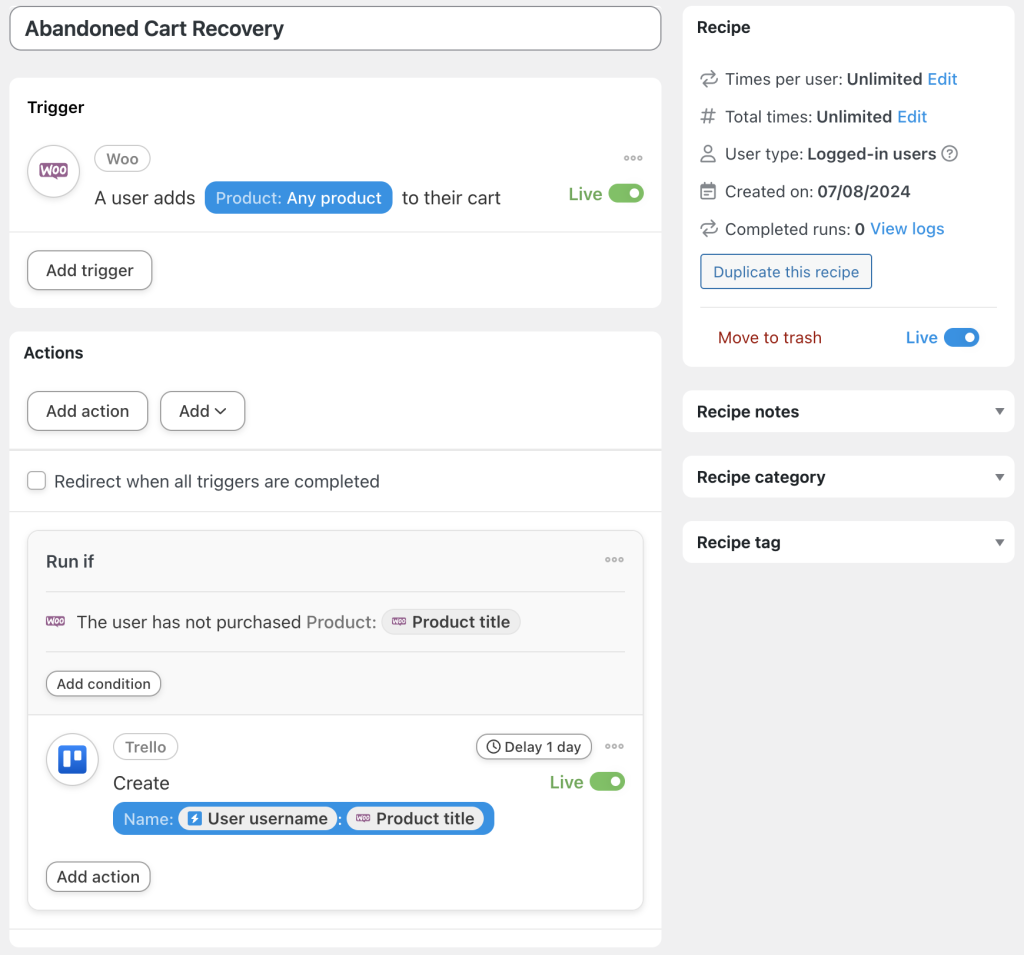Open the Add dropdown in Actions
This screenshot has height=955, width=1024.
202,411
